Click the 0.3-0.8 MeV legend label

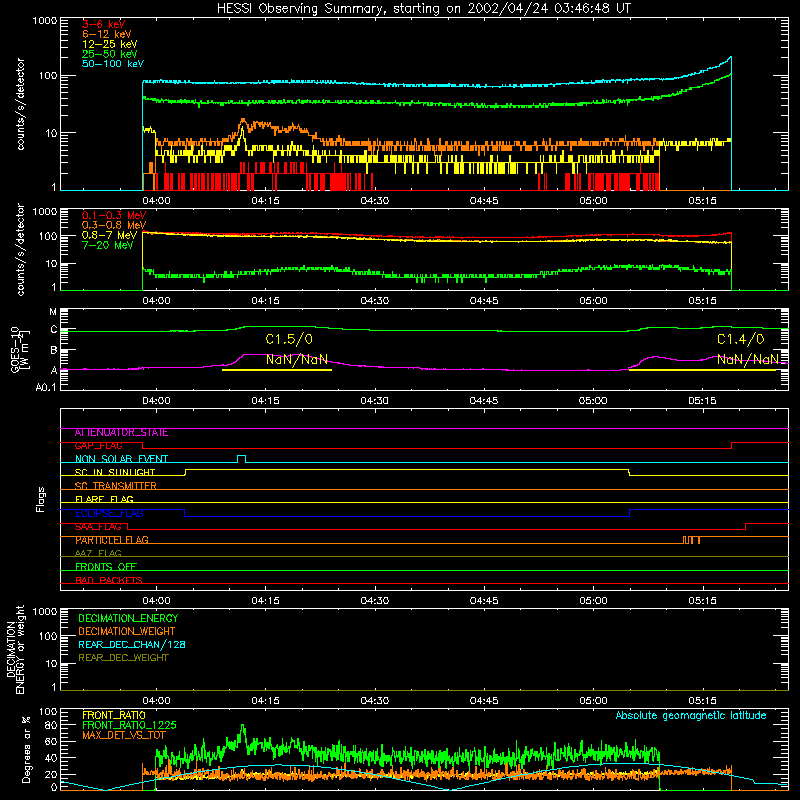[114, 225]
